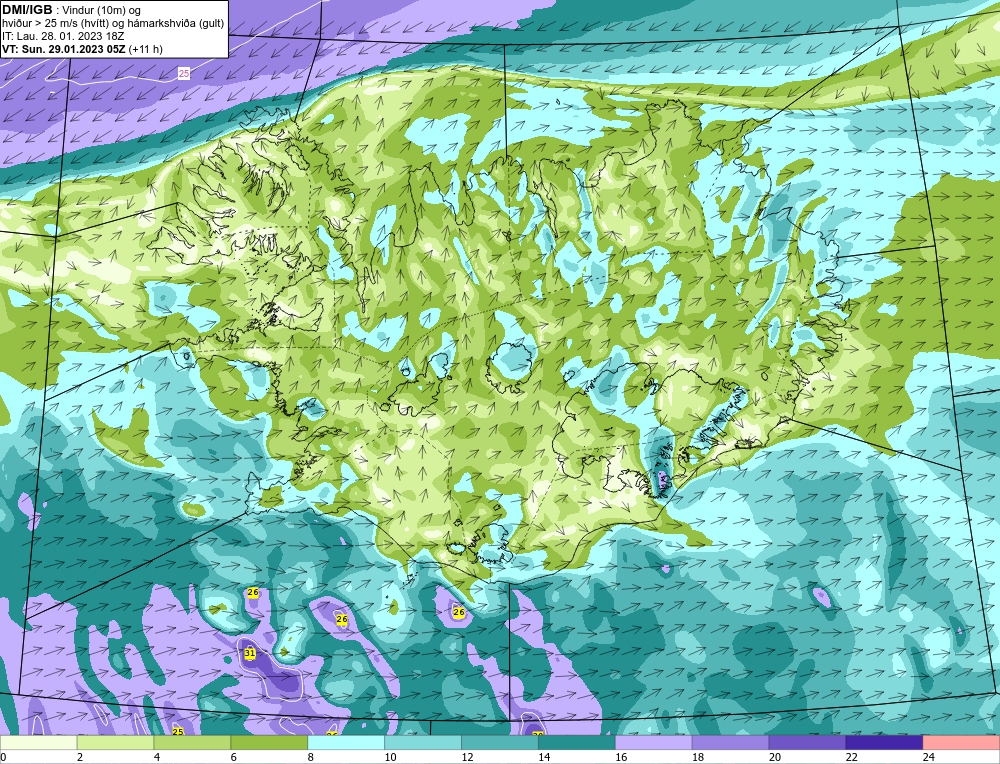Select the 6–8 m/s olive green swatch
This screenshot has width=1000, height=764.
(x=269, y=743)
